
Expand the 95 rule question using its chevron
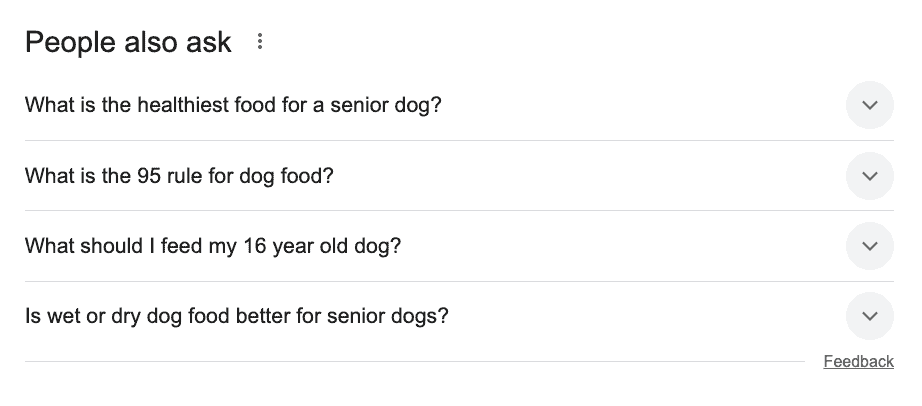point(869,176)
